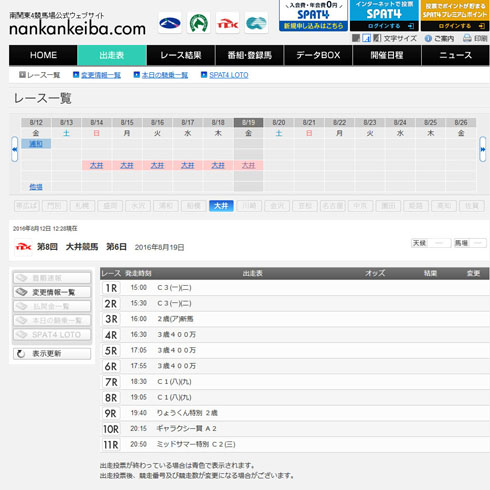Open the 8R race entry button
Screen dimensions: 490x490
(111, 397)
